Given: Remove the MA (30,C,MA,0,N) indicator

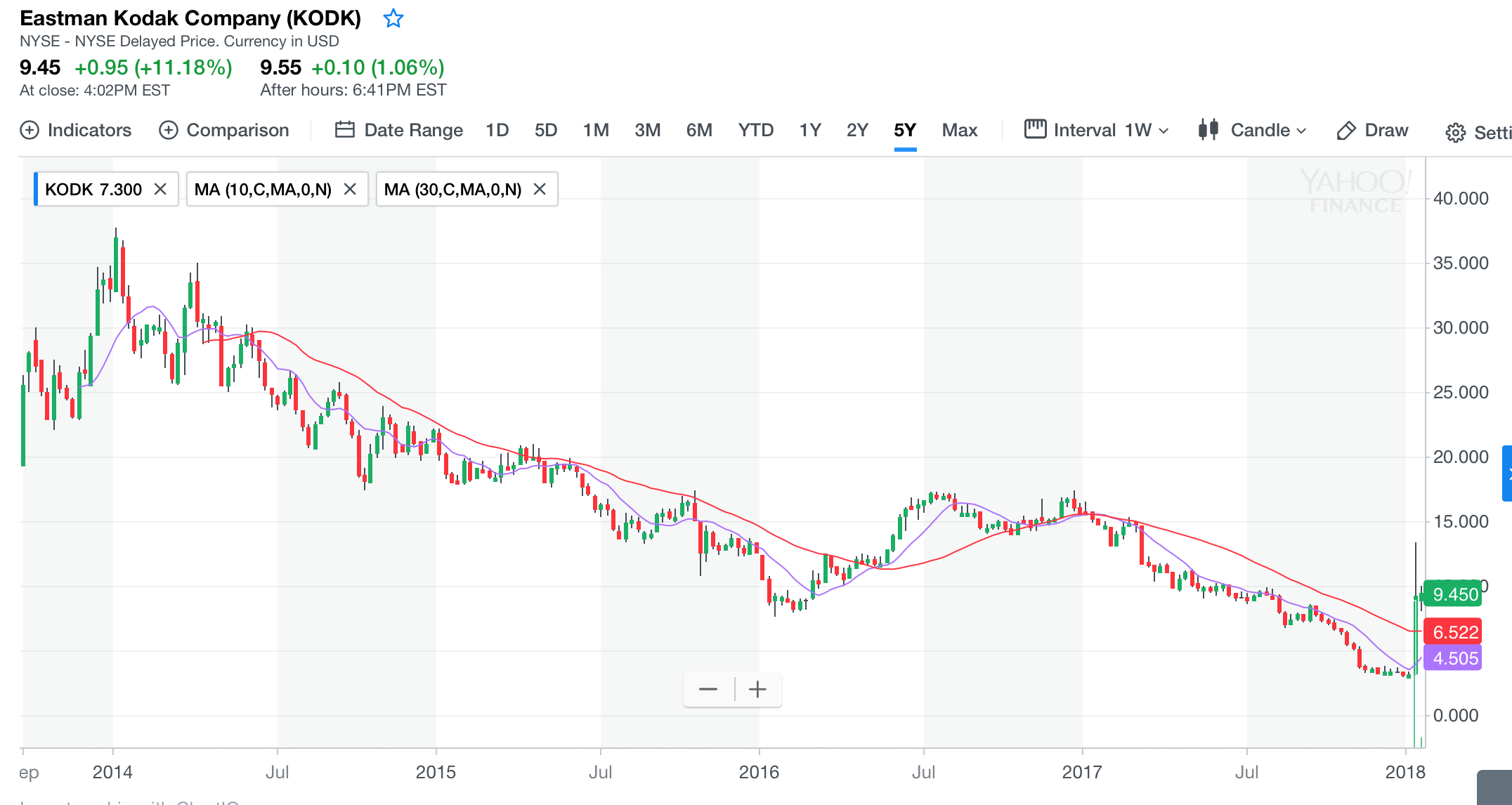Looking at the screenshot, I should [x=540, y=189].
